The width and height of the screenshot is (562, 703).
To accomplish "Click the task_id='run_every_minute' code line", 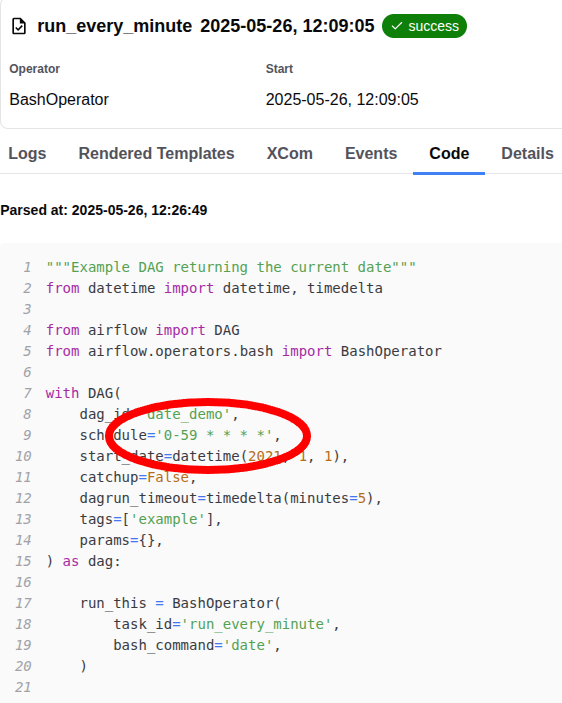I will (x=226, y=625).
